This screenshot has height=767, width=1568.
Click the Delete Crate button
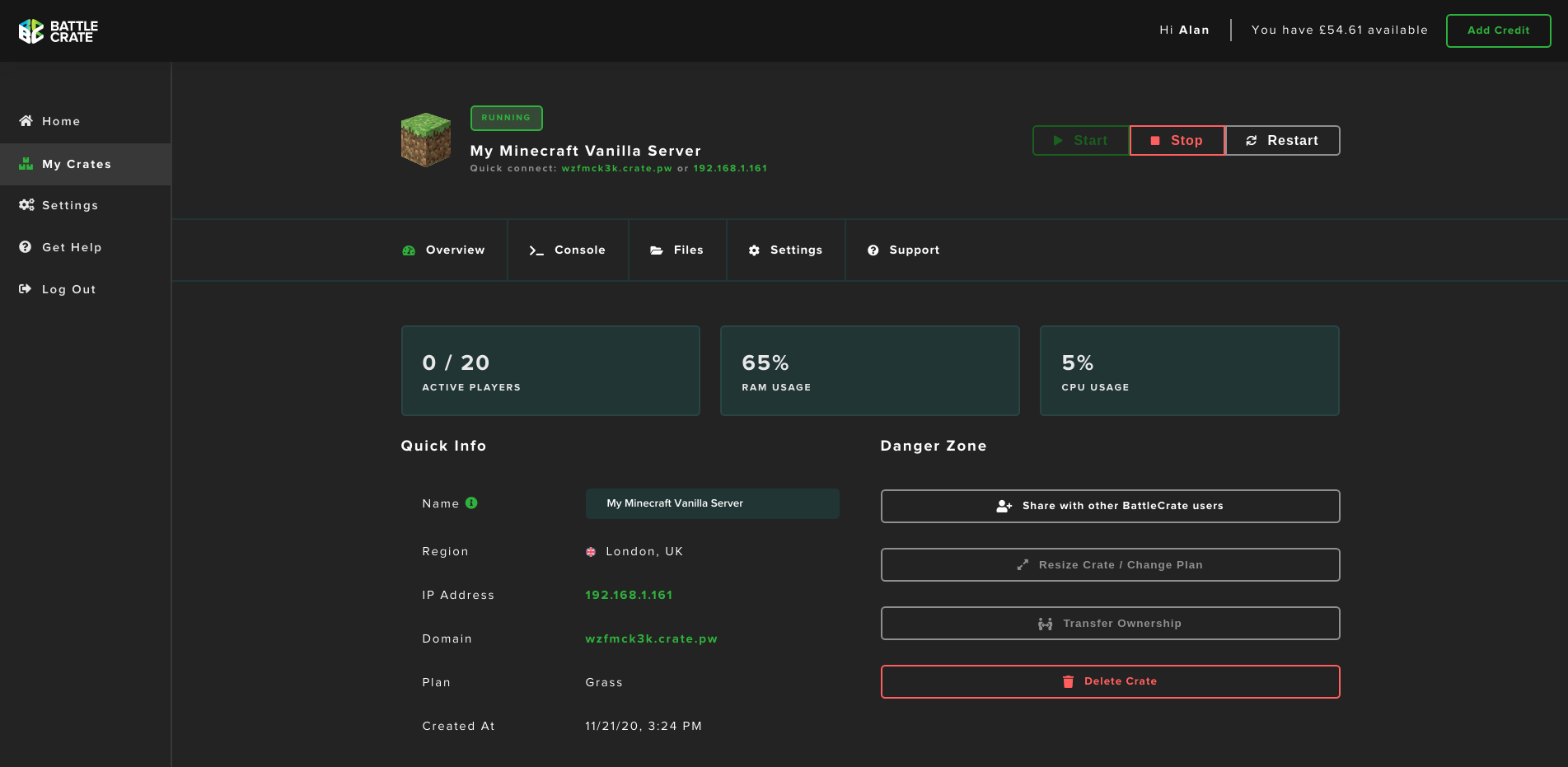pyautogui.click(x=1110, y=681)
